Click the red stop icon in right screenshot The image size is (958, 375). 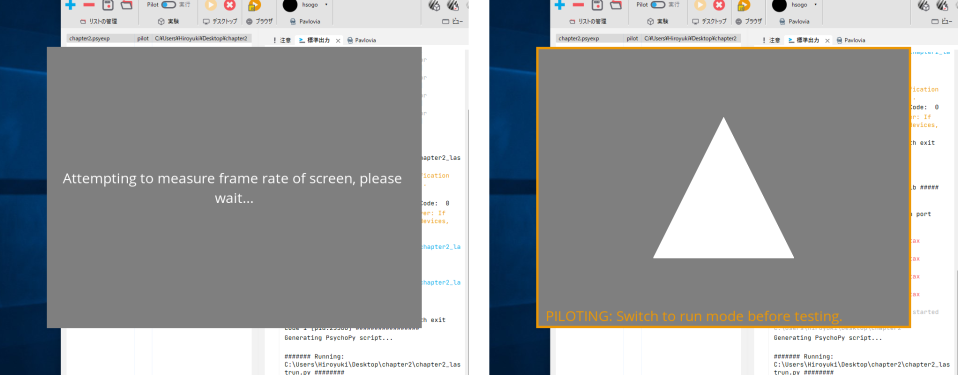click(719, 5)
